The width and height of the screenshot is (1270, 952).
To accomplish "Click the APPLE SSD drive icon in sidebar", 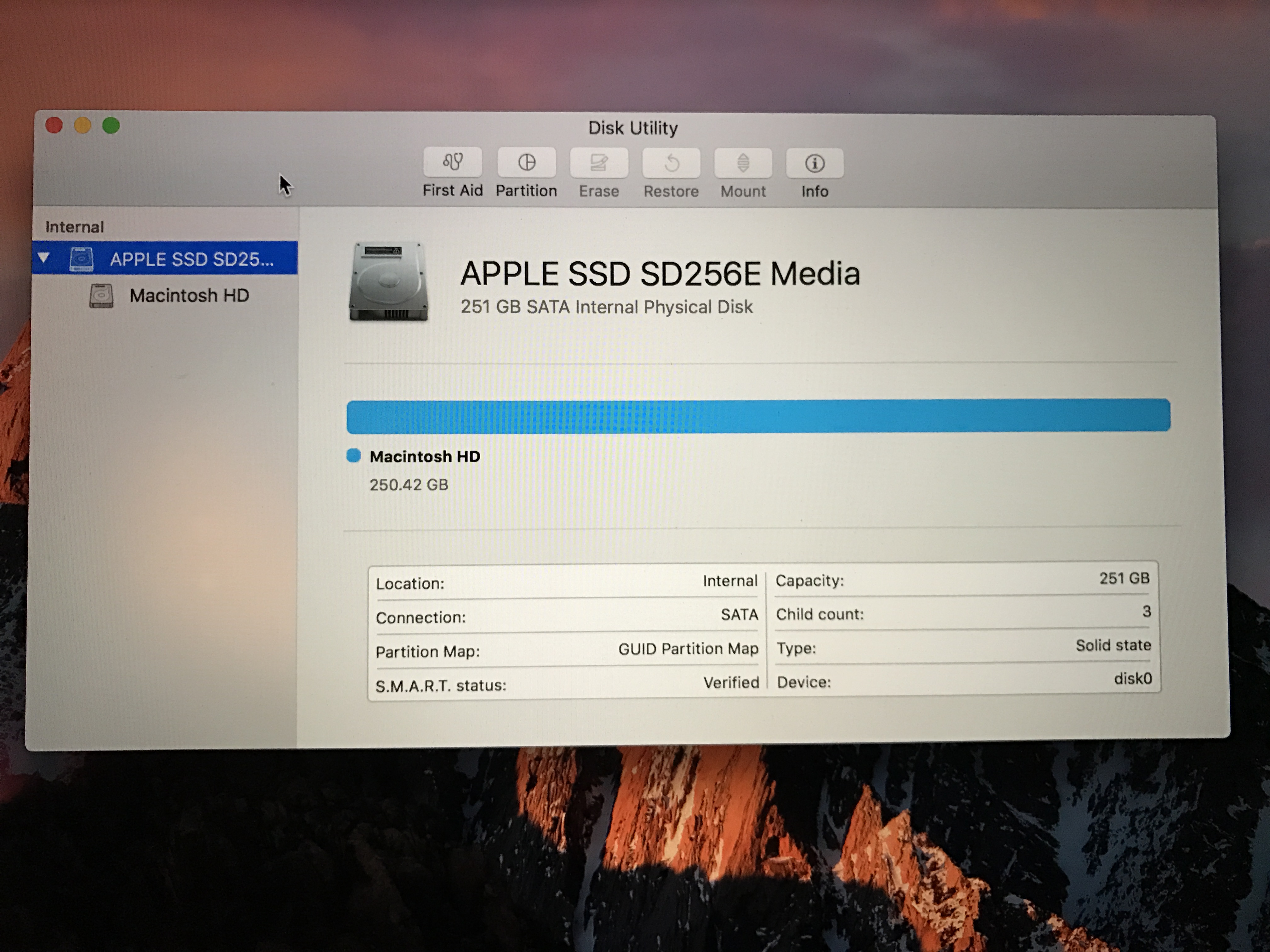I will point(82,259).
